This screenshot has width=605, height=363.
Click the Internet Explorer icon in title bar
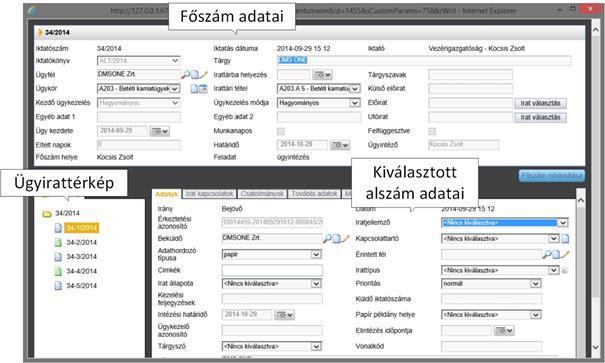[x=33, y=11]
